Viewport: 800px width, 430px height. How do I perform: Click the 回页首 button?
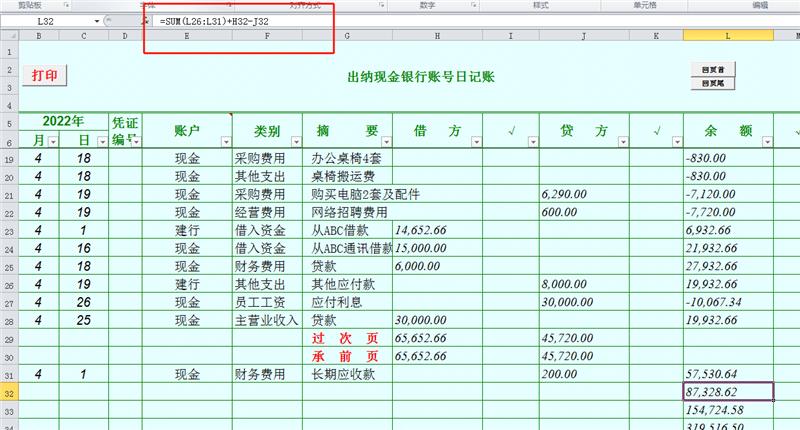(713, 70)
